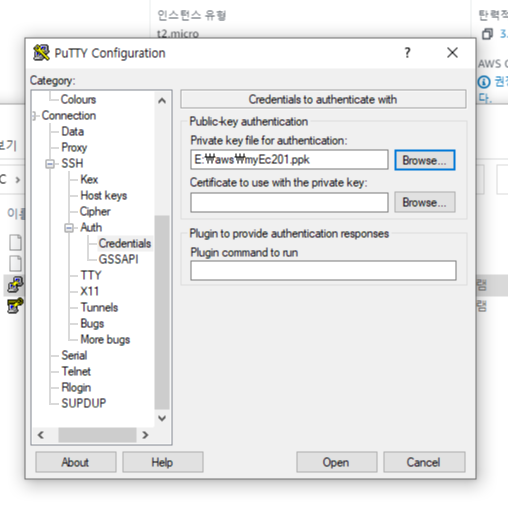Click the vertical scrollbar thumb in category tree
This screenshot has width=508, height=509.
point(162,312)
